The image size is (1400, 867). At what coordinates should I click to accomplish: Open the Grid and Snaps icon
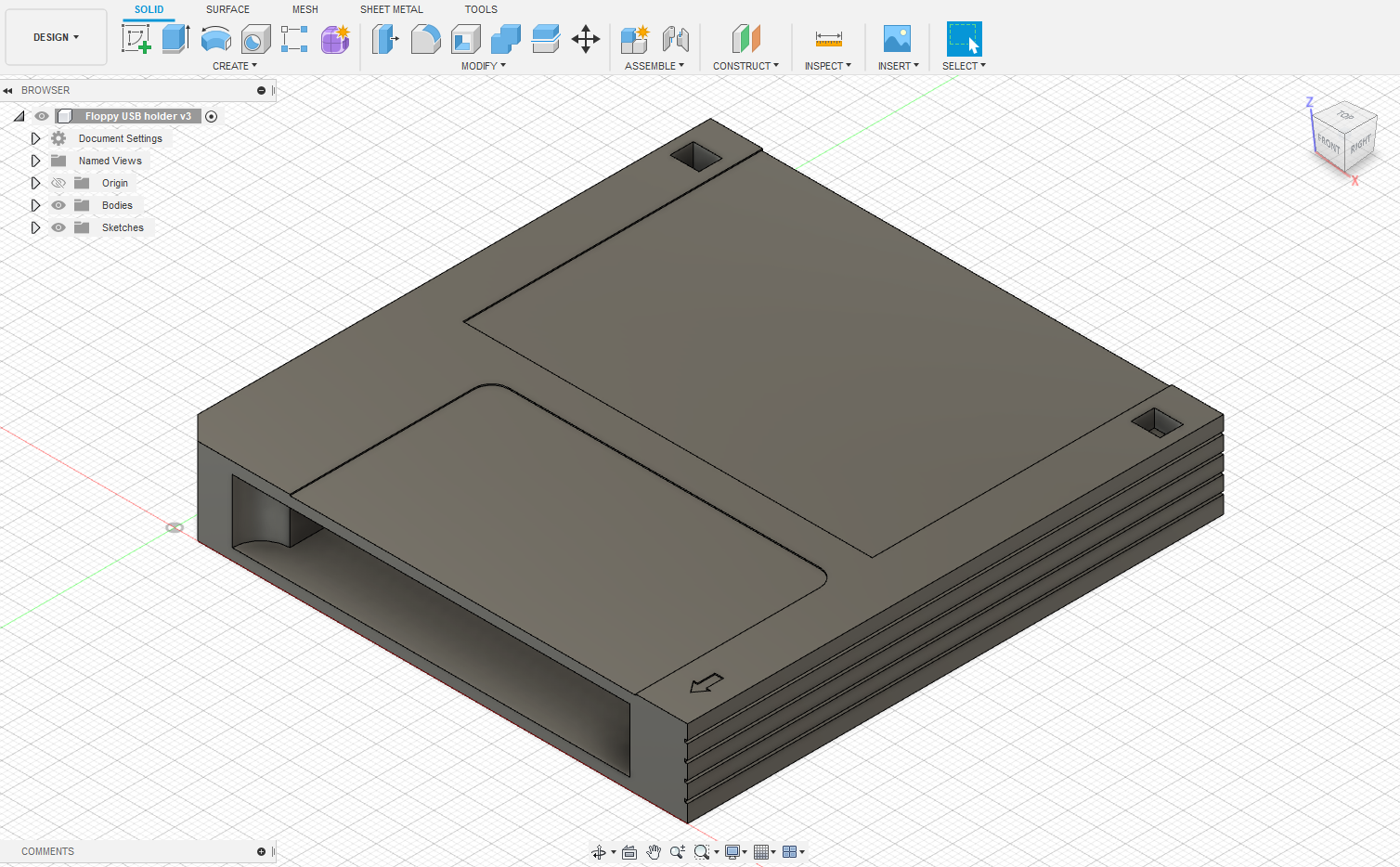point(761,852)
